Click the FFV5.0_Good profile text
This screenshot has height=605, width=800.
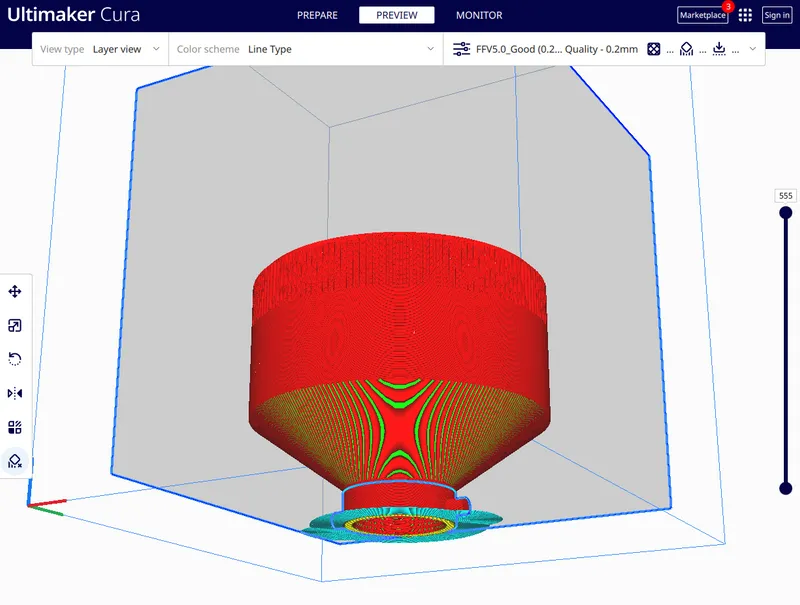(x=557, y=49)
